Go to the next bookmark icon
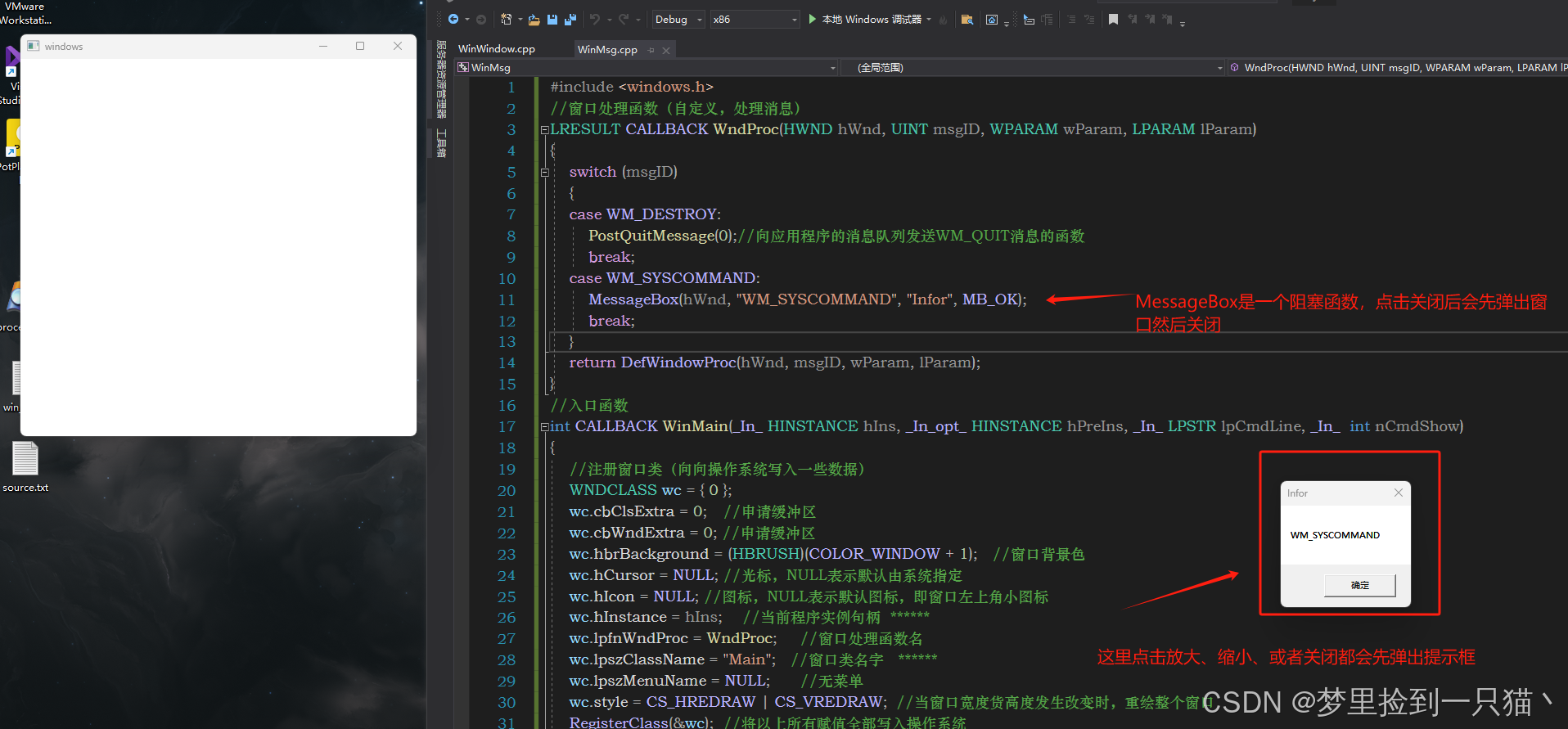 click(1150, 19)
